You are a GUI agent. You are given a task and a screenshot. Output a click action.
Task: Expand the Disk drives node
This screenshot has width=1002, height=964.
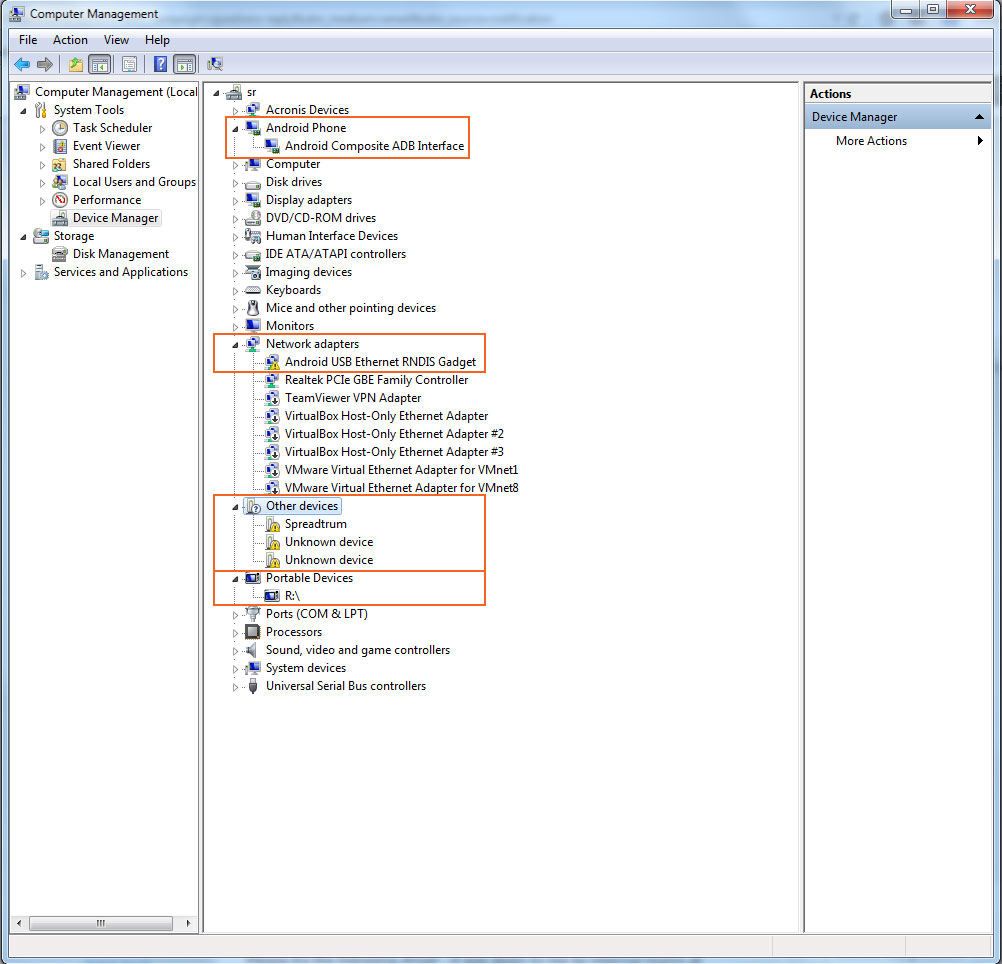click(x=235, y=183)
